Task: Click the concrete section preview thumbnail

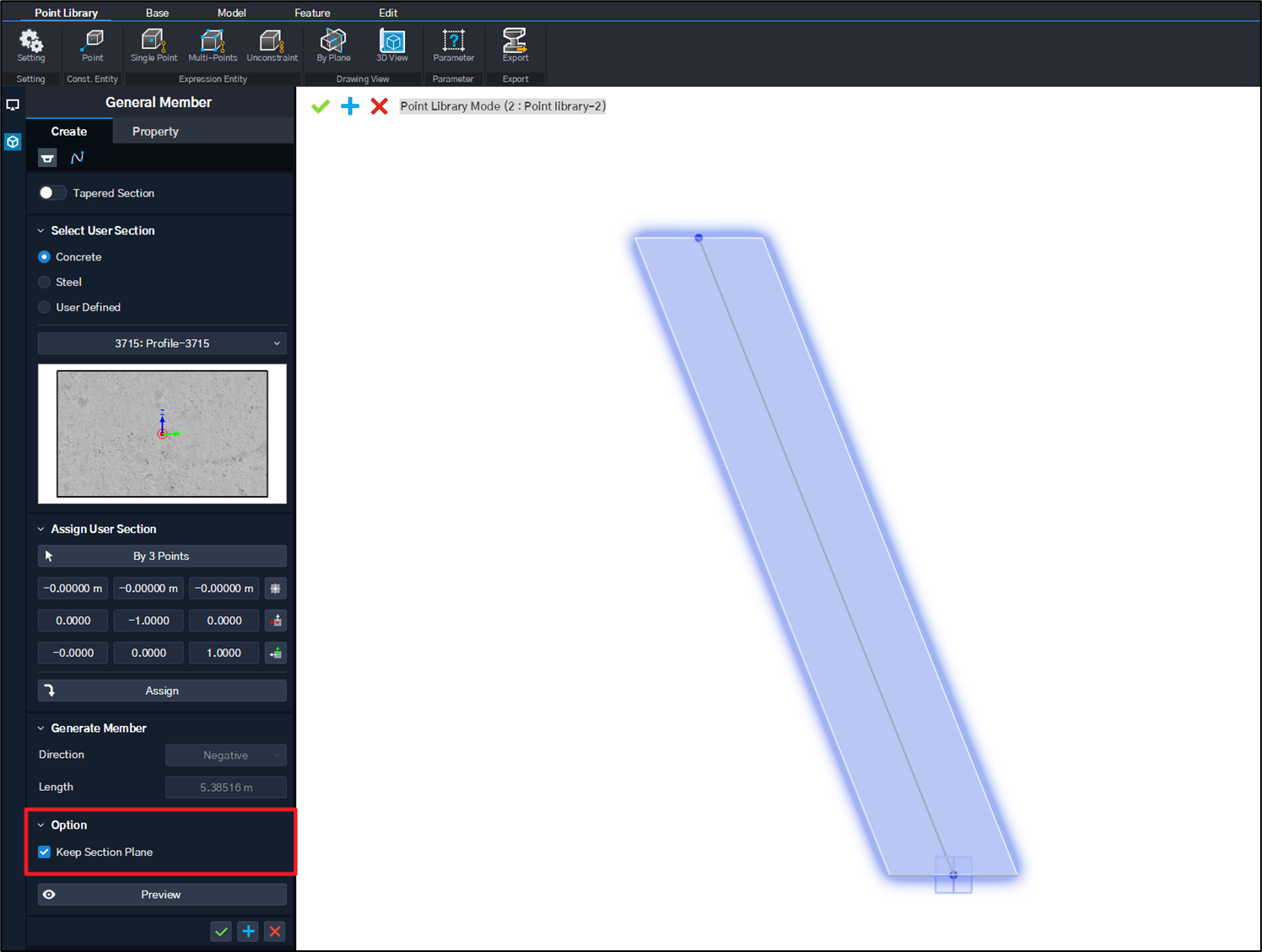Action: [x=162, y=434]
